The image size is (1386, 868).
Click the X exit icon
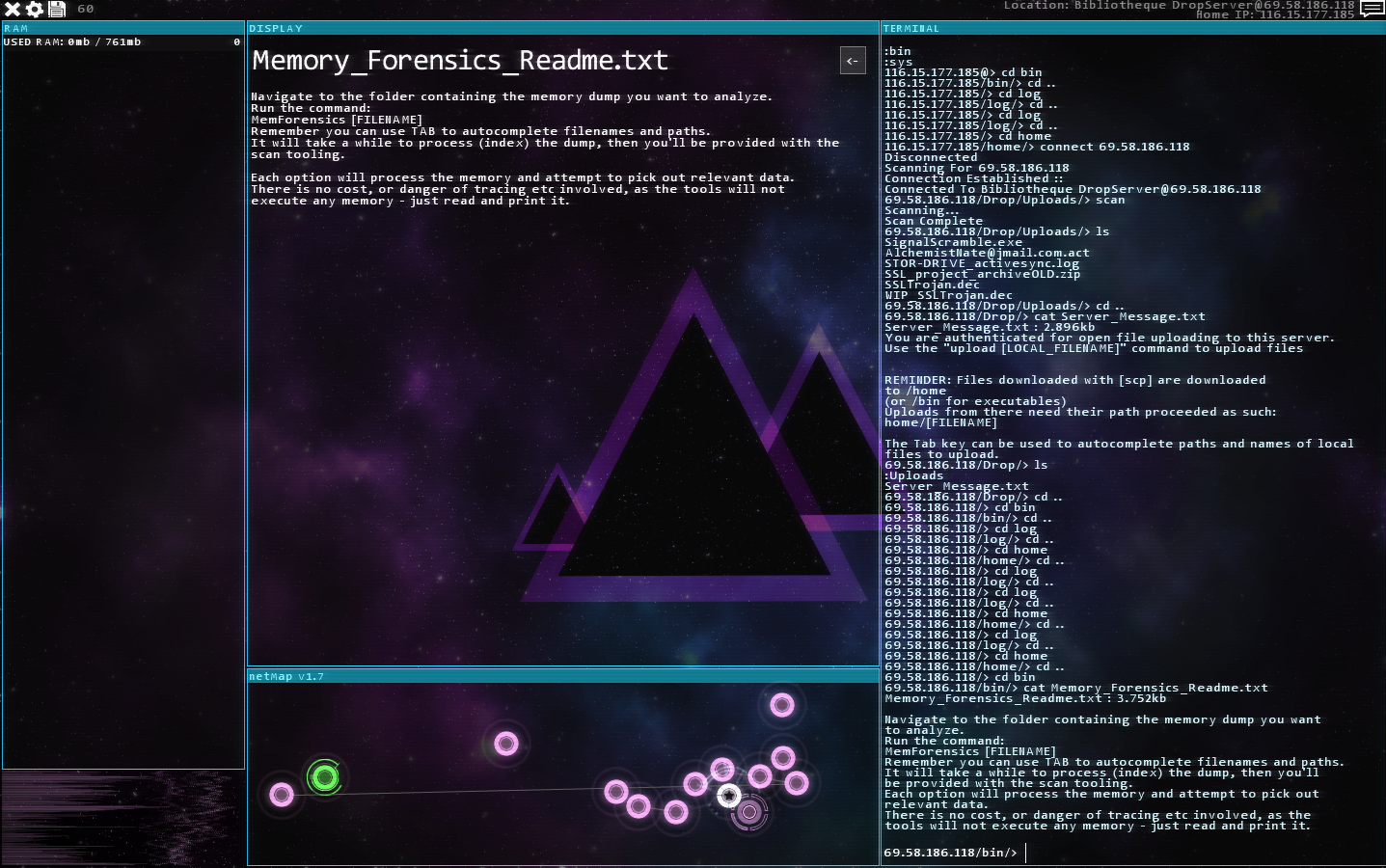(x=13, y=10)
